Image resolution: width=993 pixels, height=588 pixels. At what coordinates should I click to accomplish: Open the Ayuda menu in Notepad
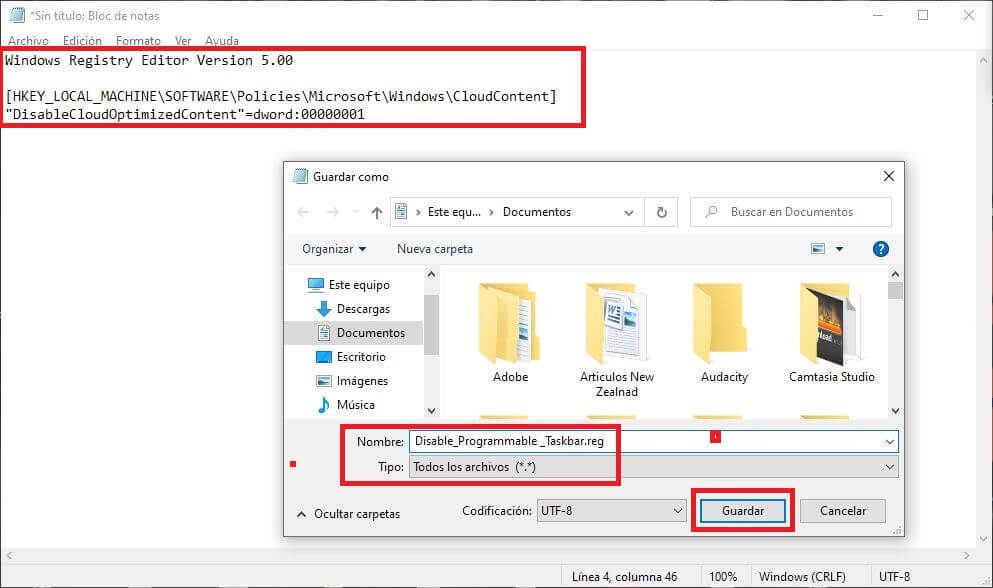pos(222,41)
